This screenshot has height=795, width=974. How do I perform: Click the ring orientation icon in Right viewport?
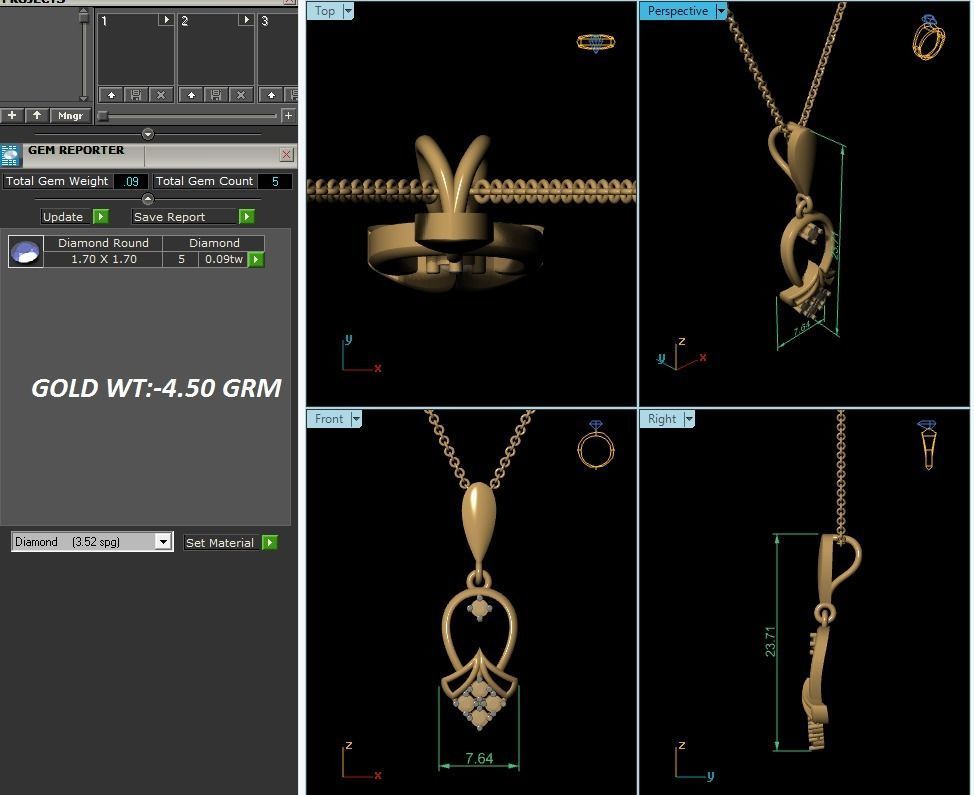(x=927, y=445)
